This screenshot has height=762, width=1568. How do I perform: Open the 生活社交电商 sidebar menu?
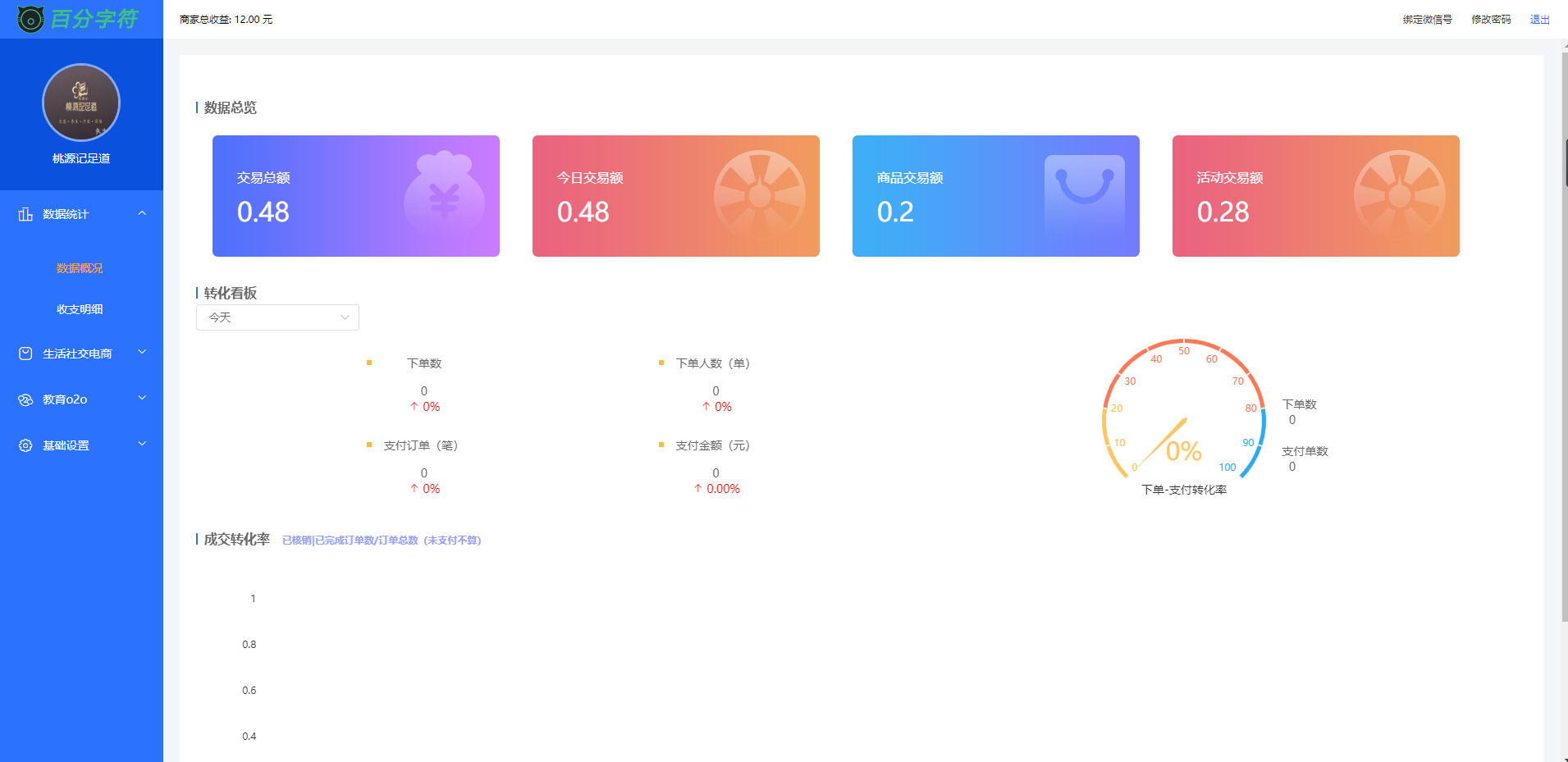[x=81, y=354]
